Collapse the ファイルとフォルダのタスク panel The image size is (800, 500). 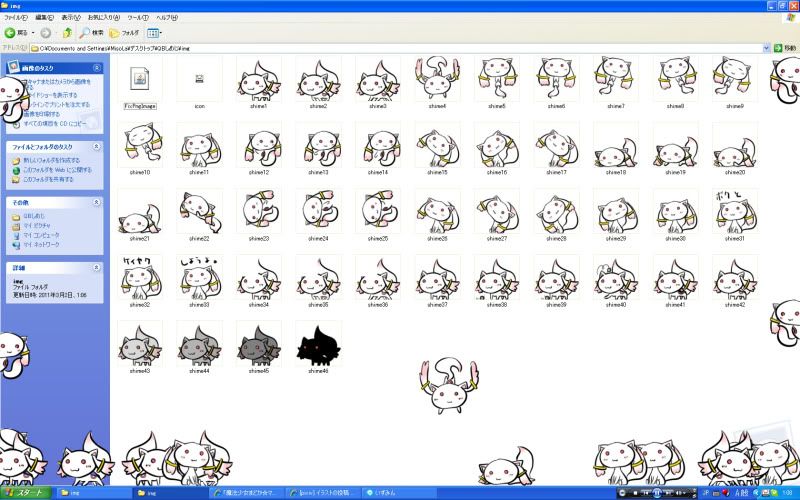coord(96,147)
